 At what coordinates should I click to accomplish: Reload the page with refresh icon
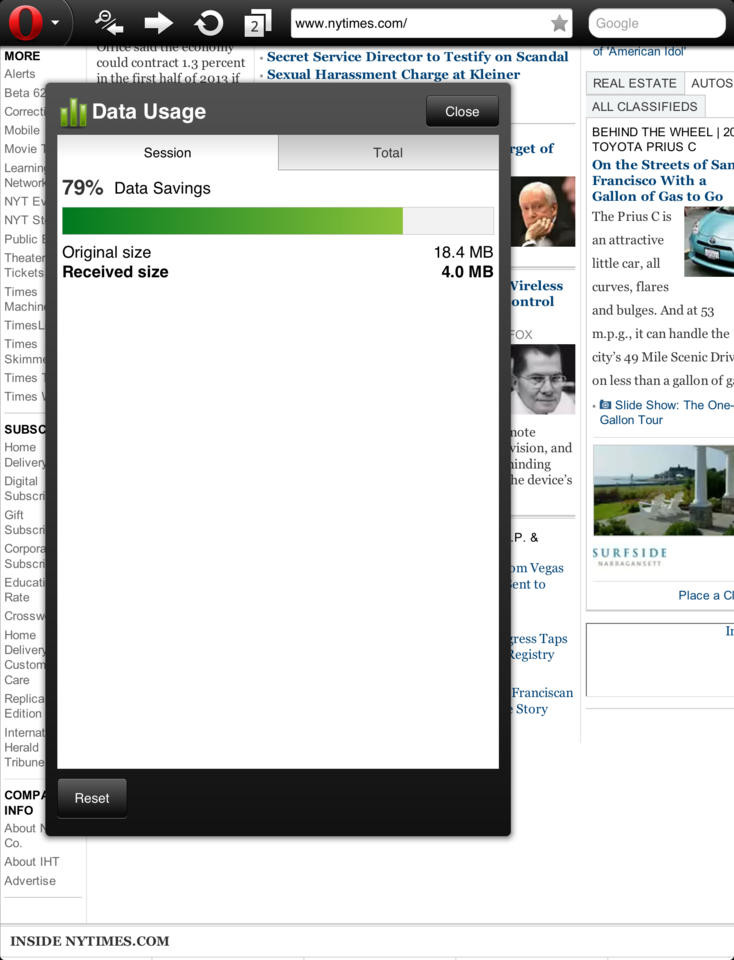pyautogui.click(x=209, y=23)
